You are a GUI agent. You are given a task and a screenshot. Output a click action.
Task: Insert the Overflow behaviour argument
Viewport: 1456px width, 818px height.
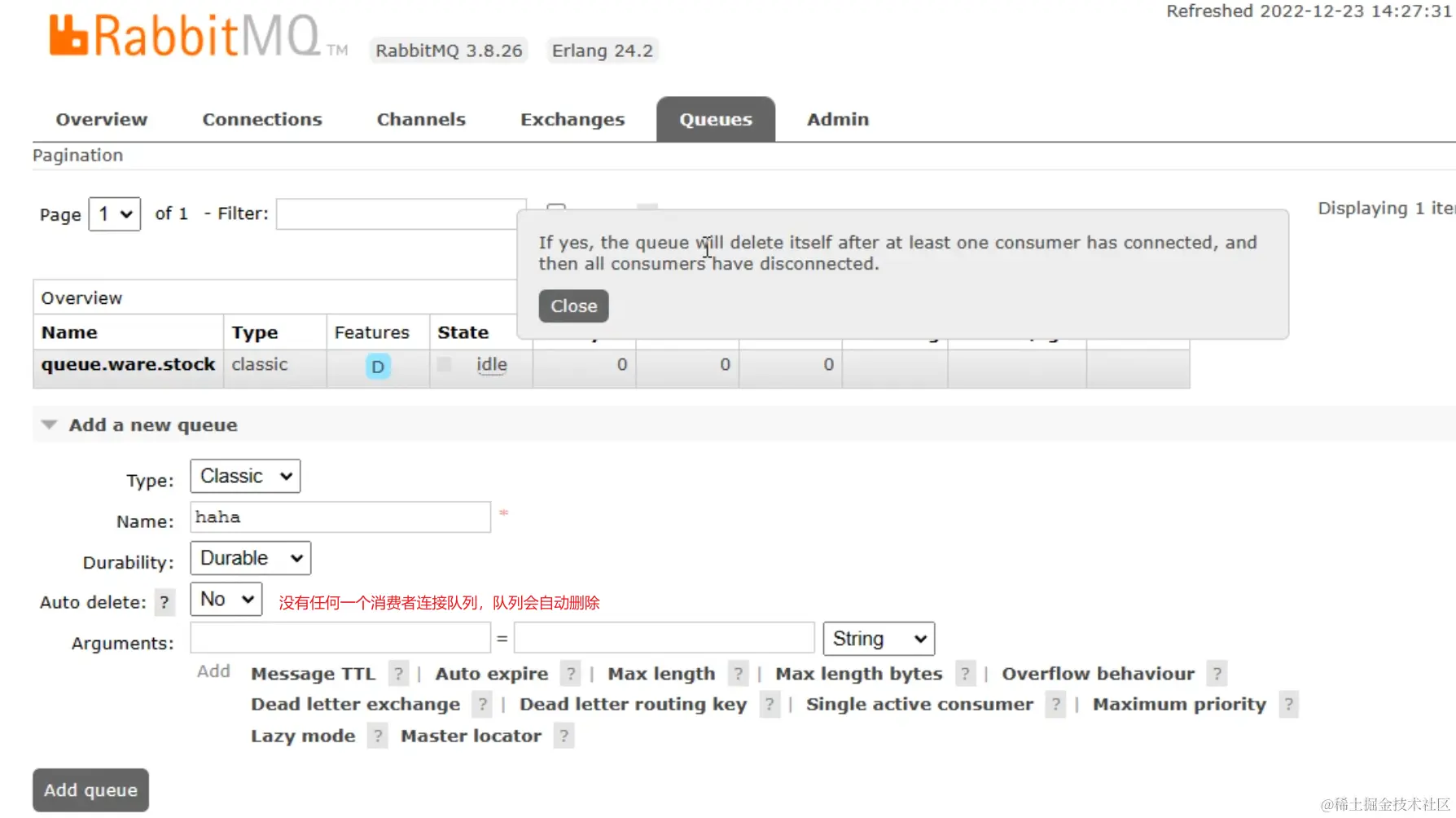(1099, 674)
